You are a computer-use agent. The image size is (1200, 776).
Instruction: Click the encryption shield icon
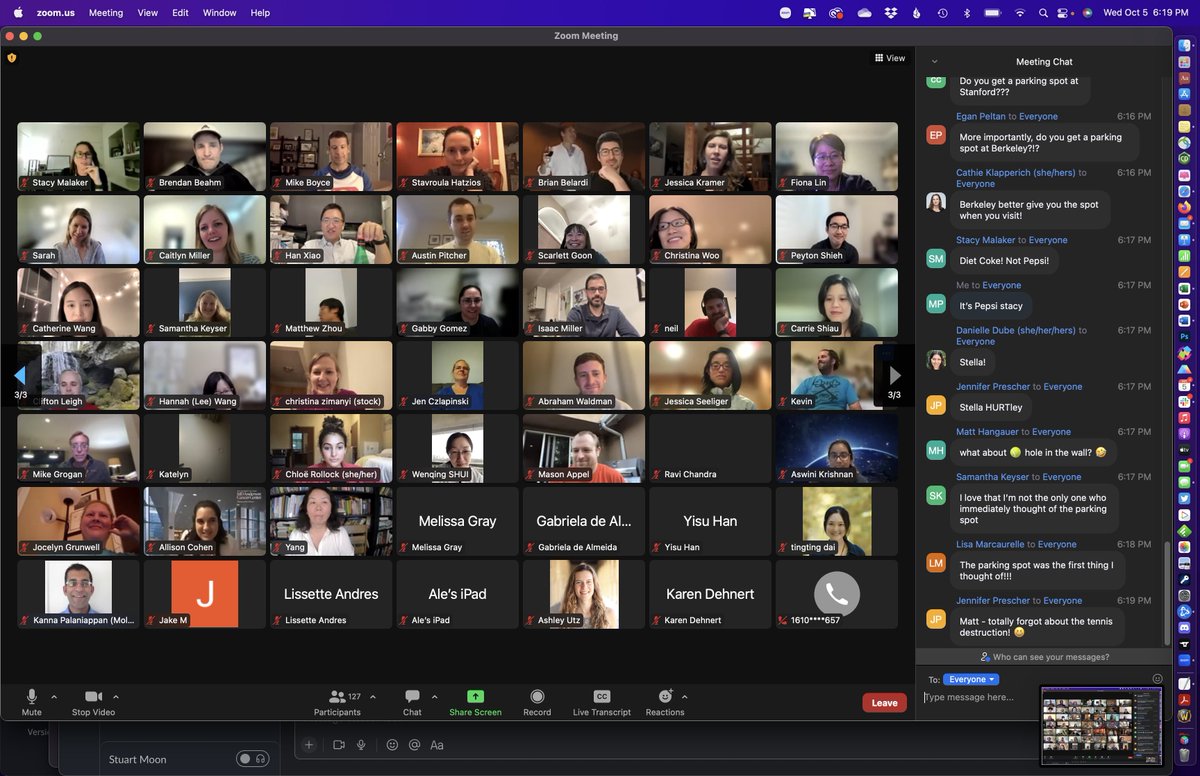click(x=12, y=58)
